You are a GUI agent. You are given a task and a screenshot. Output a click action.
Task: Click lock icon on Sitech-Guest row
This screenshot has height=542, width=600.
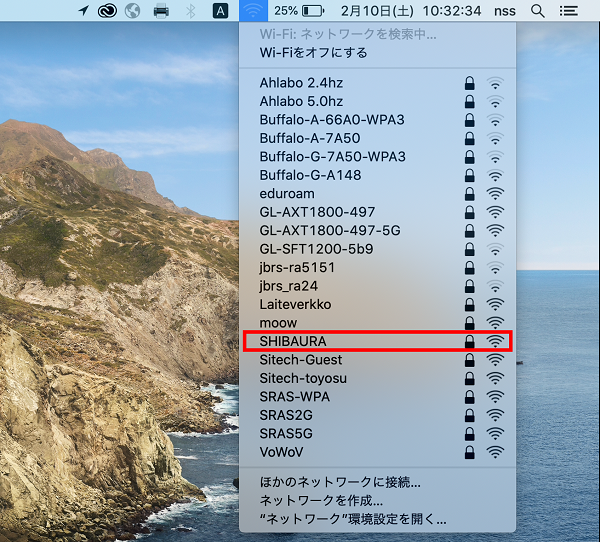470,359
